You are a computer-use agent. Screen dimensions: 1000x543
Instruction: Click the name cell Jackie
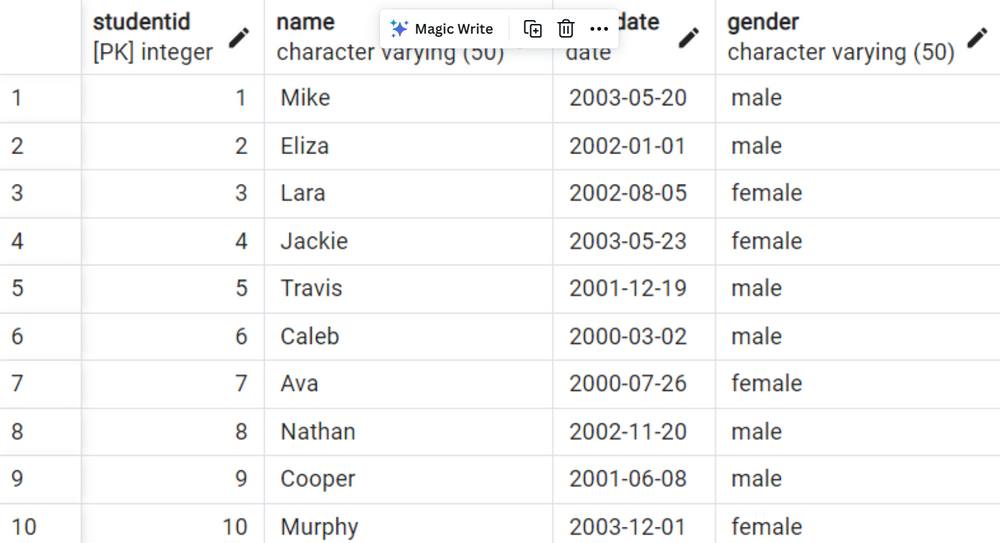coord(408,241)
